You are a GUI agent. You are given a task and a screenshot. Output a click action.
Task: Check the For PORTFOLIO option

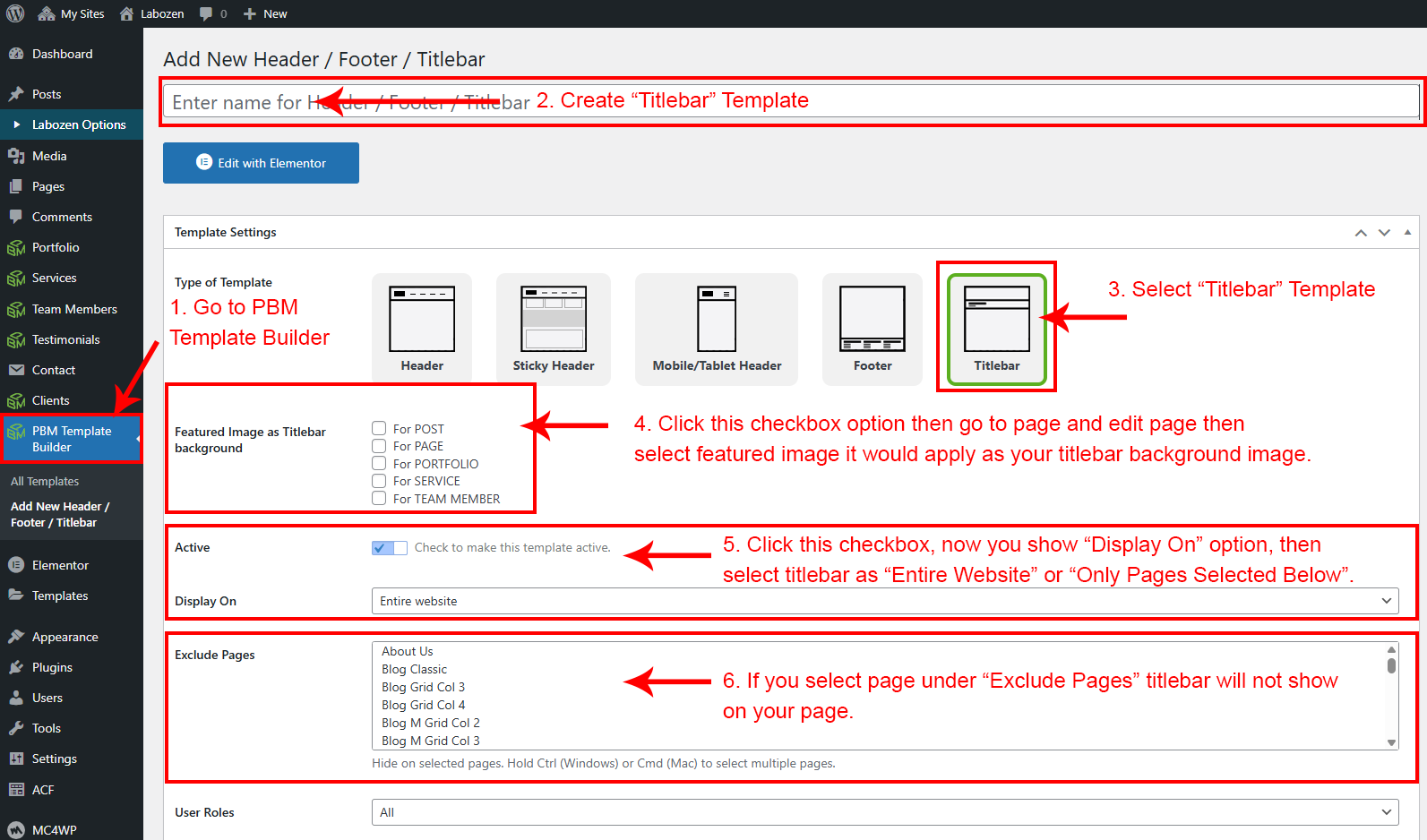(379, 464)
